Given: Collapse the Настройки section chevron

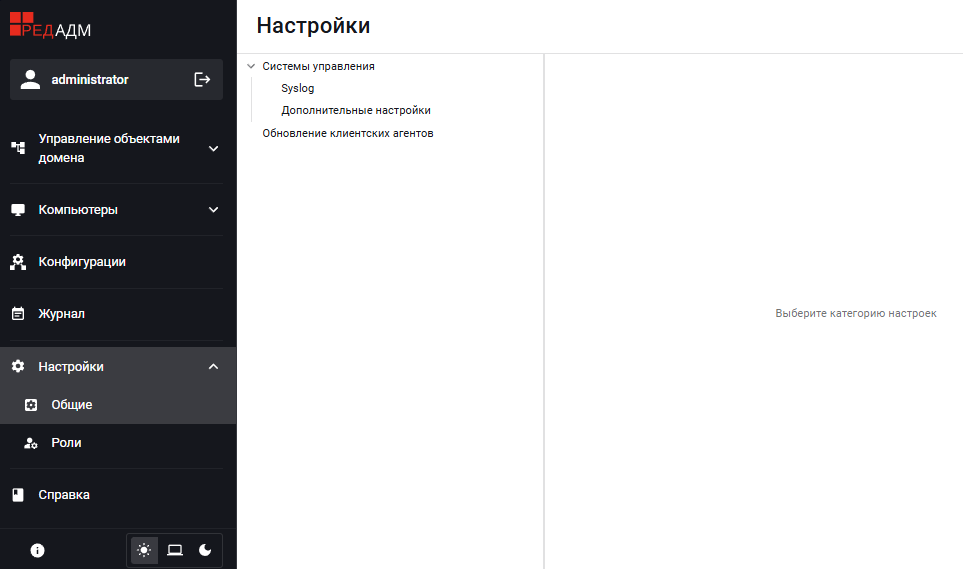Looking at the screenshot, I should 213,367.
